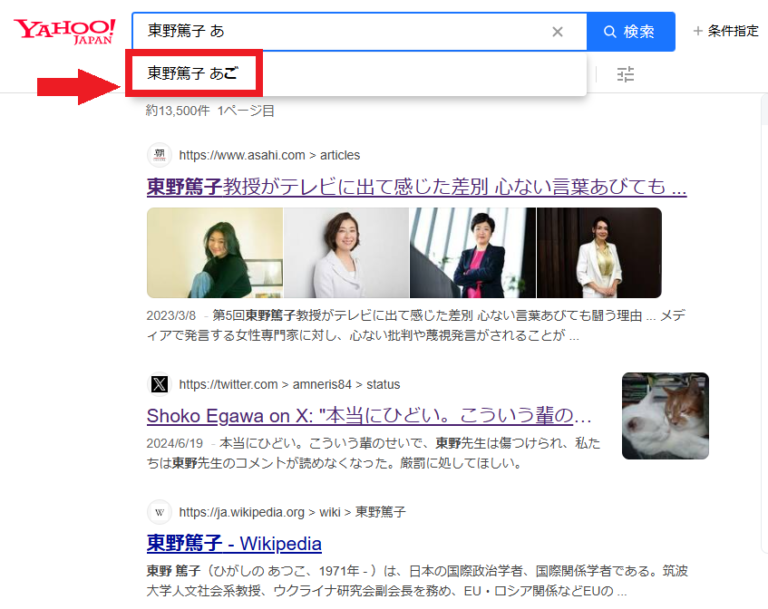
Task: Open thumbnail of woman in white jacket
Action: [346, 253]
